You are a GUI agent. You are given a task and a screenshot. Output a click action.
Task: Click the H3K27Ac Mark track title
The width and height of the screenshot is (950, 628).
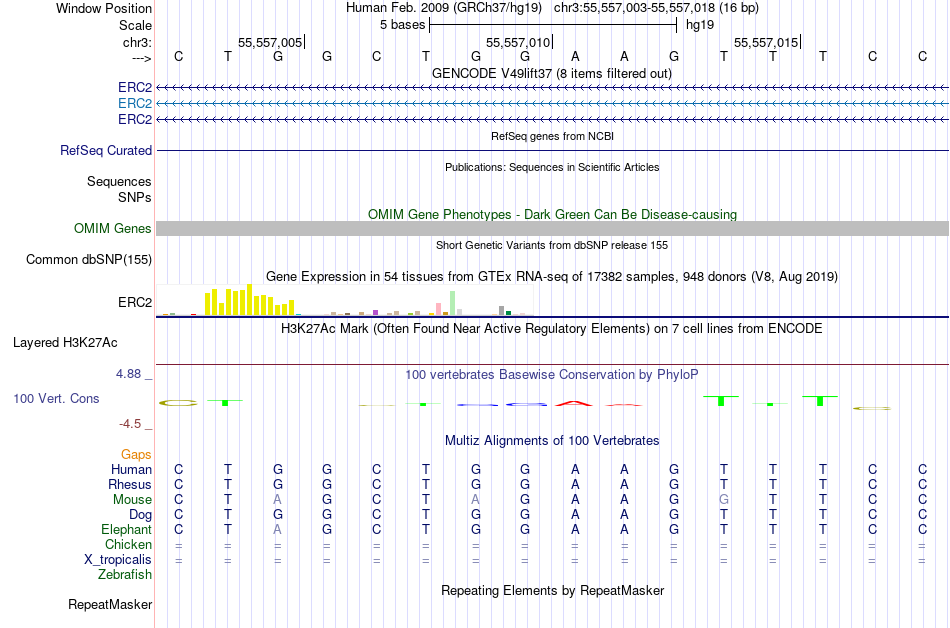coord(552,329)
